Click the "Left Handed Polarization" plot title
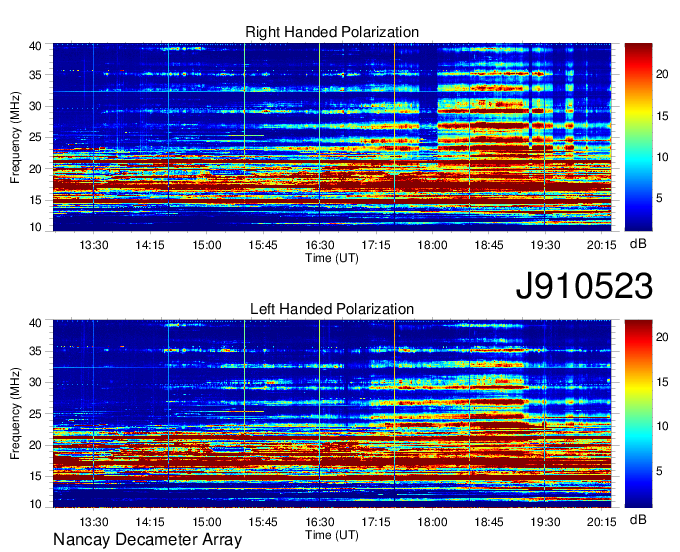Viewport: 680px width, 552px height. [x=332, y=309]
